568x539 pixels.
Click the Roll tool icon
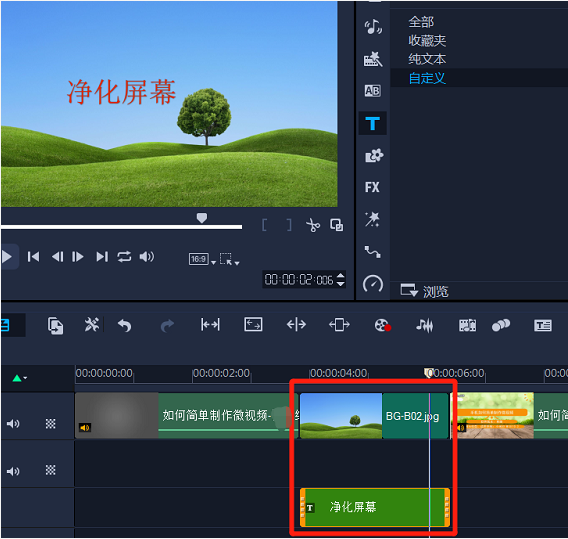(x=339, y=325)
